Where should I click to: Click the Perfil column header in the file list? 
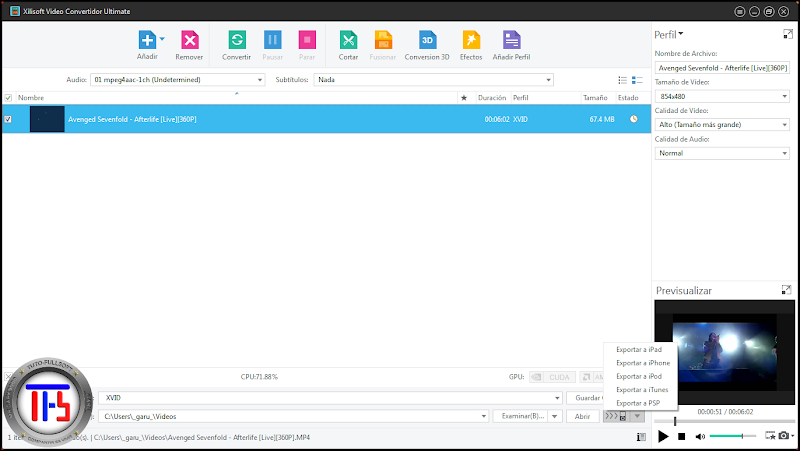tap(521, 98)
